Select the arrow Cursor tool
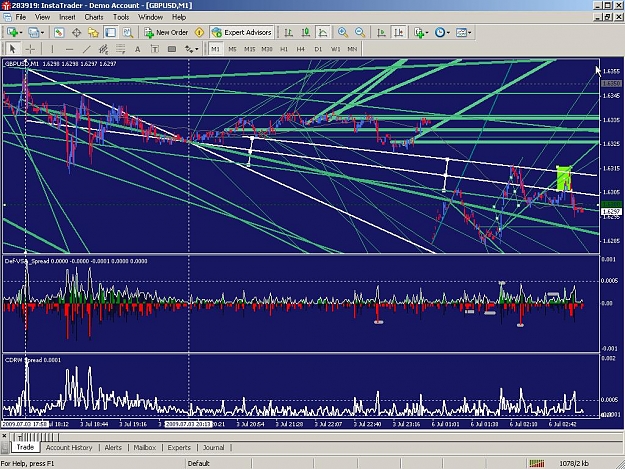Image resolution: width=625 pixels, height=469 pixels. point(12,49)
